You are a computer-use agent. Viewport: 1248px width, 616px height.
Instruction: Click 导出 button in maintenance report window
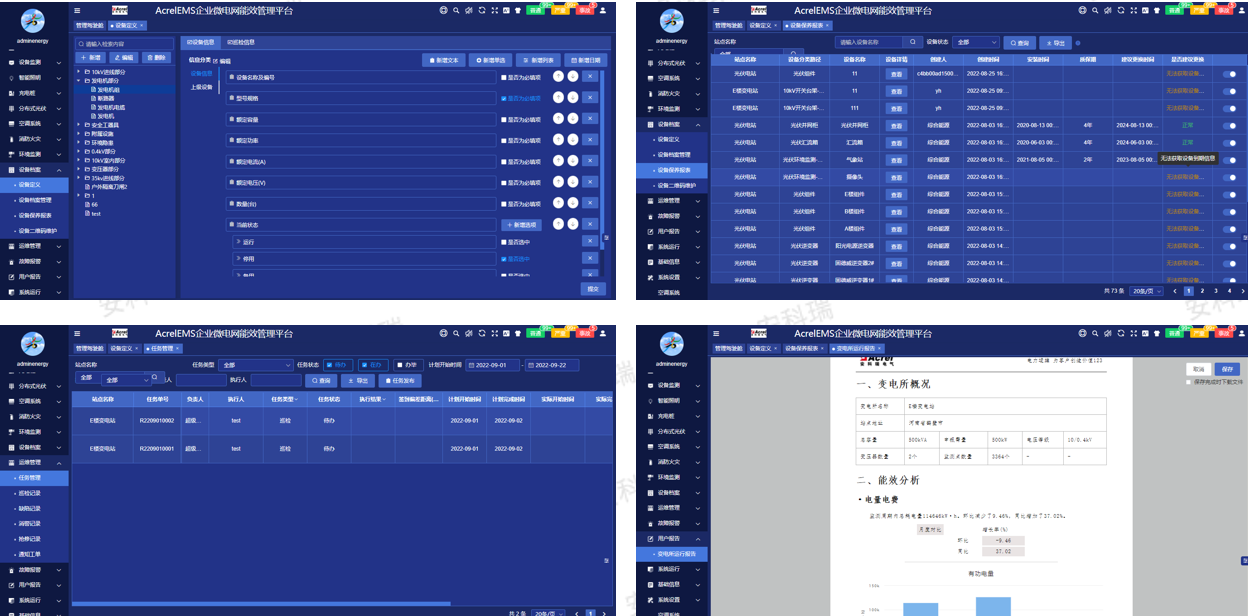point(1054,43)
